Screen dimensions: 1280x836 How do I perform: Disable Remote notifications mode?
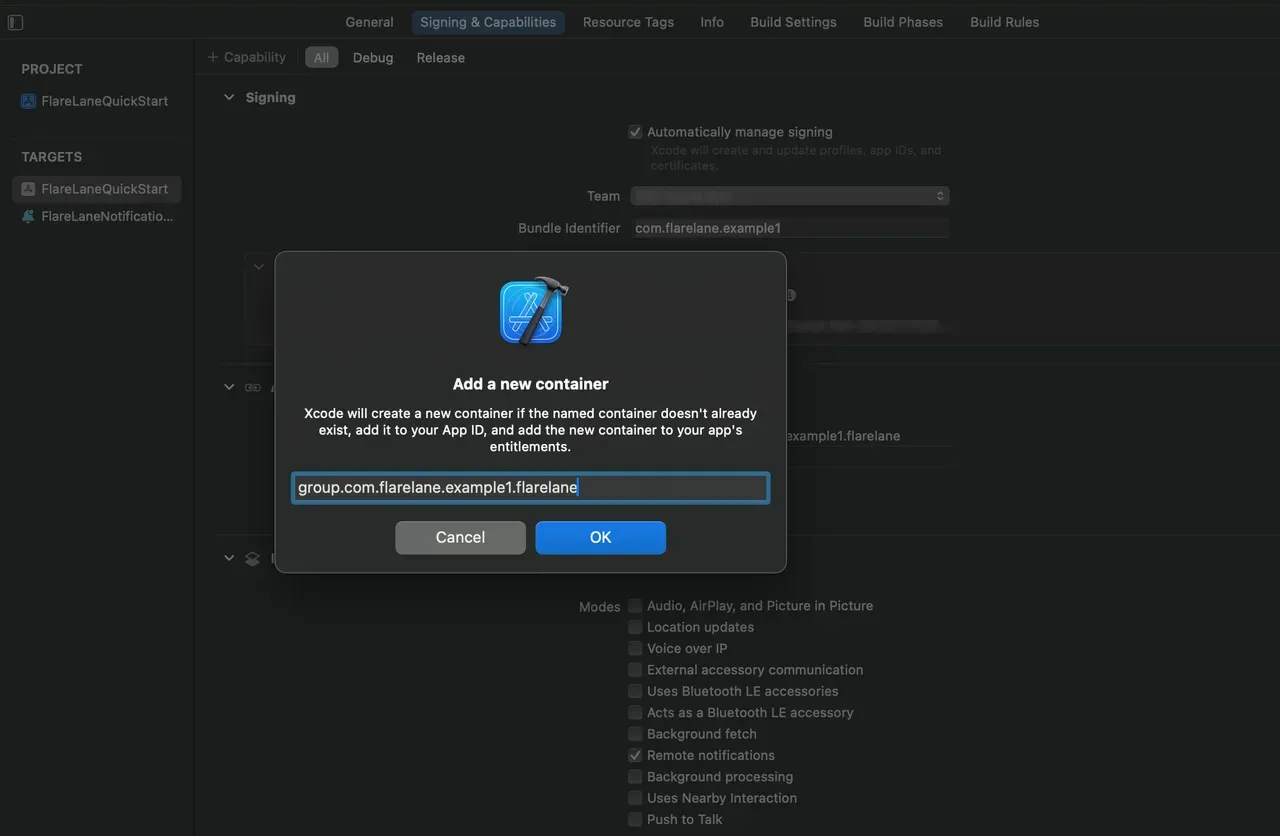coord(635,755)
